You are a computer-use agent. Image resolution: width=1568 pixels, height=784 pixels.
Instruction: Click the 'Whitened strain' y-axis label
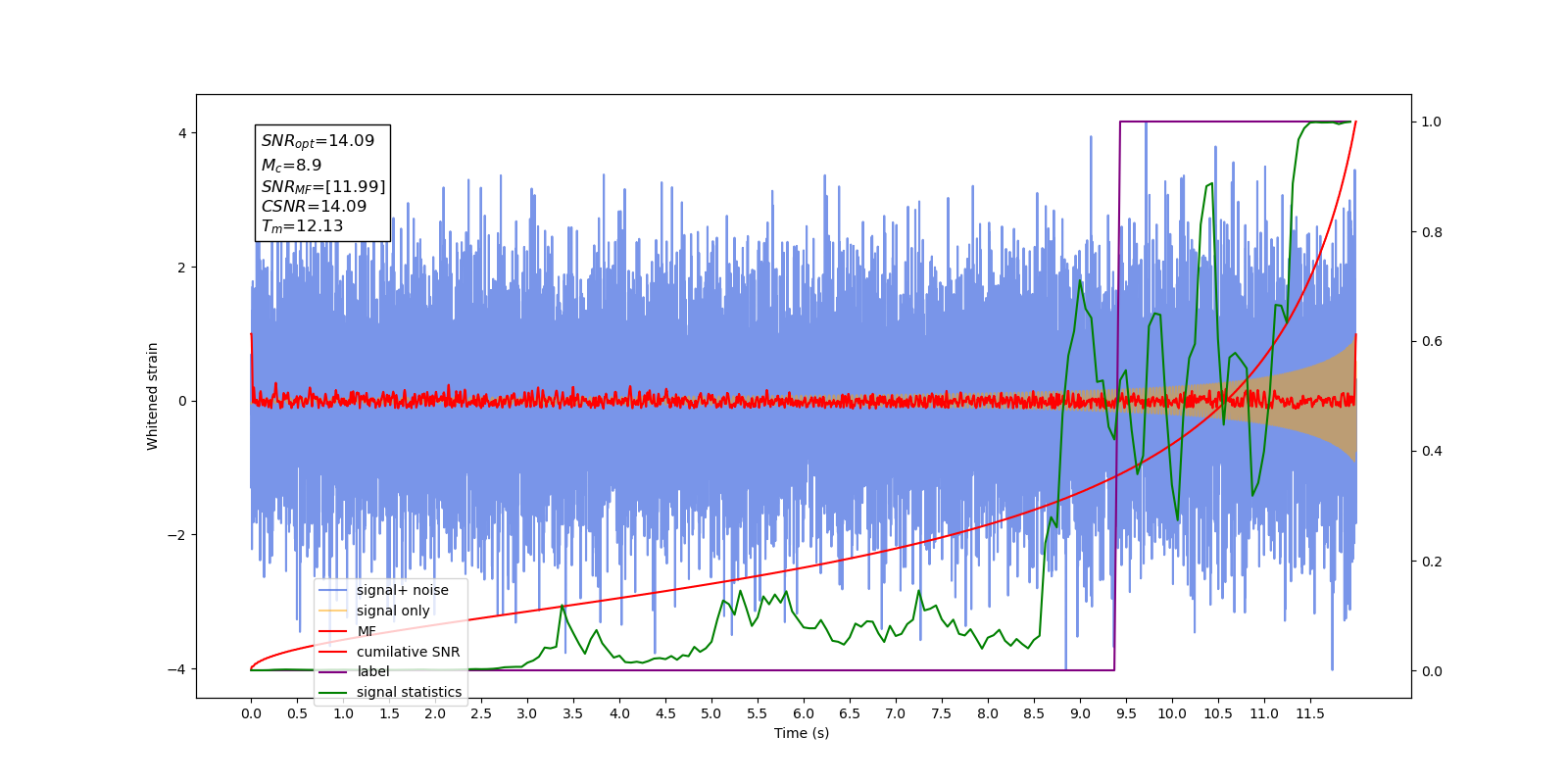pyautogui.click(x=152, y=396)
